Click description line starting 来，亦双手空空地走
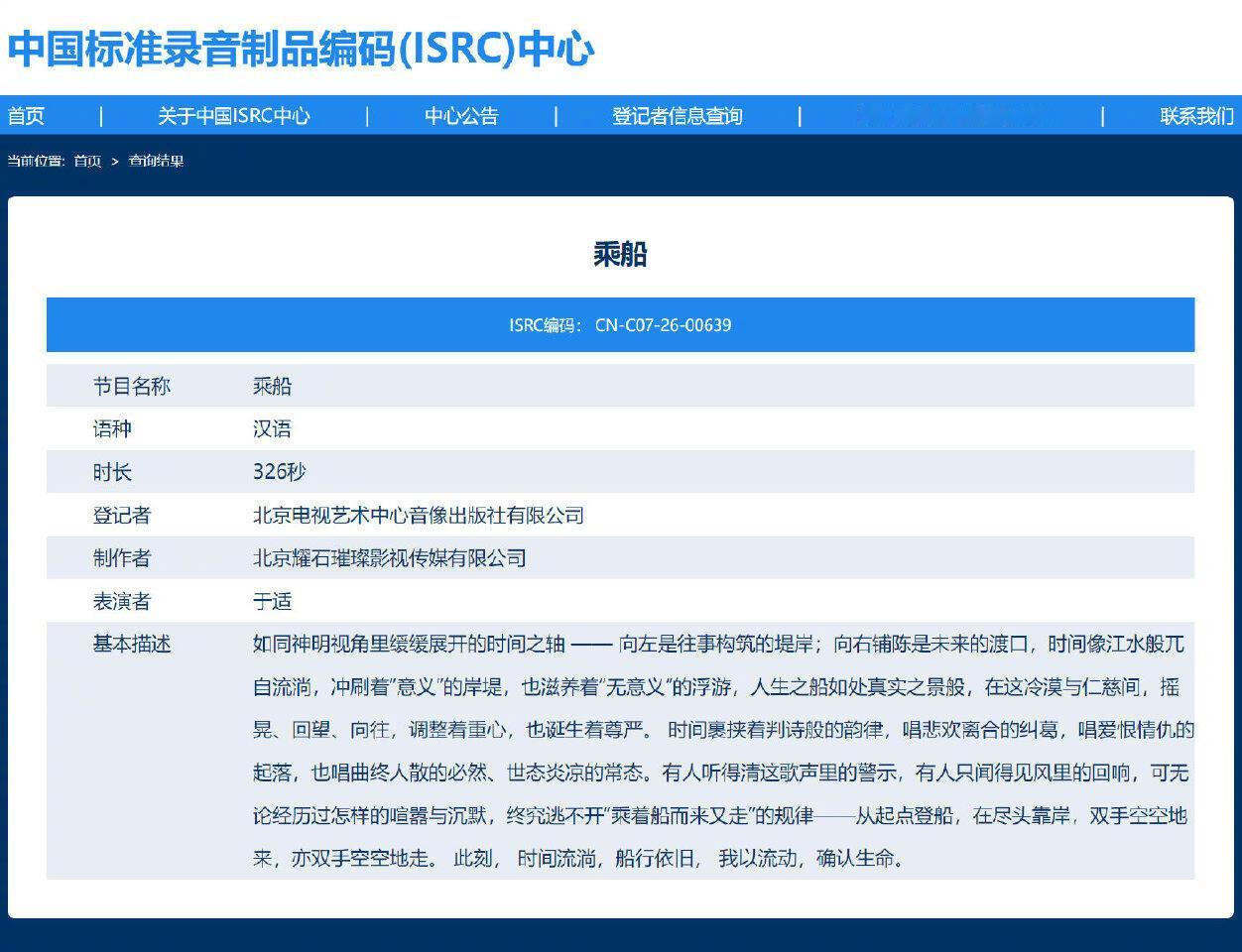Image resolution: width=1242 pixels, height=952 pixels. [578, 858]
